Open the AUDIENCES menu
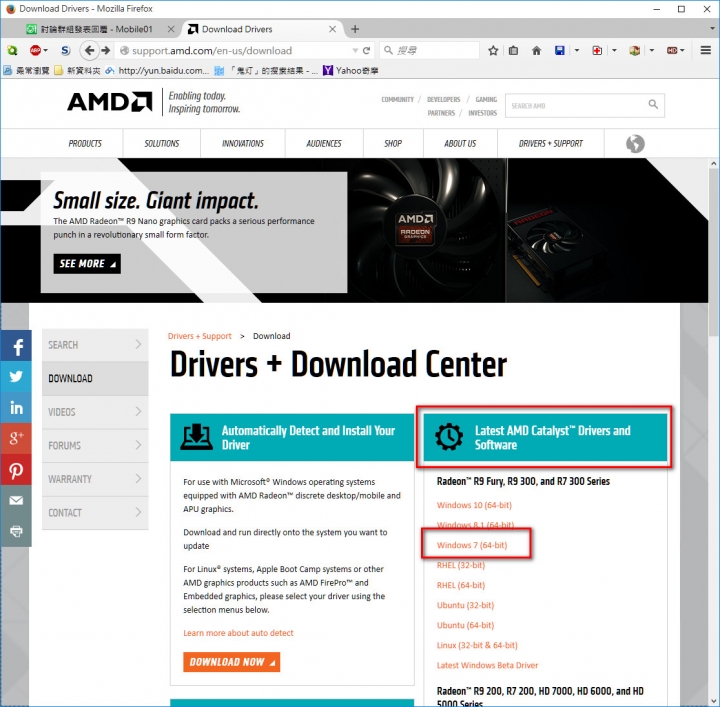The image size is (720, 707). (324, 144)
